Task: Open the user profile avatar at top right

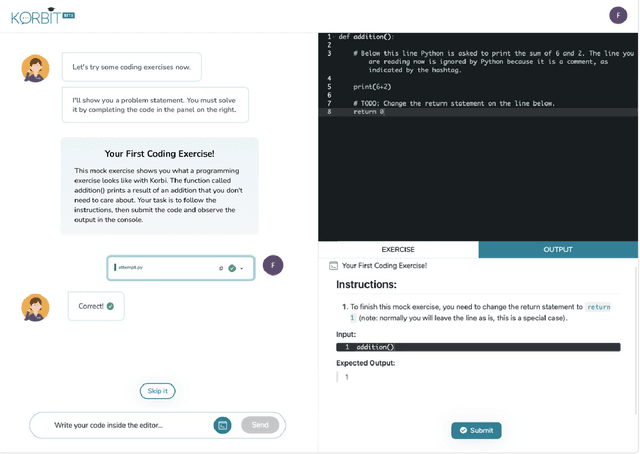Action: coord(618,15)
